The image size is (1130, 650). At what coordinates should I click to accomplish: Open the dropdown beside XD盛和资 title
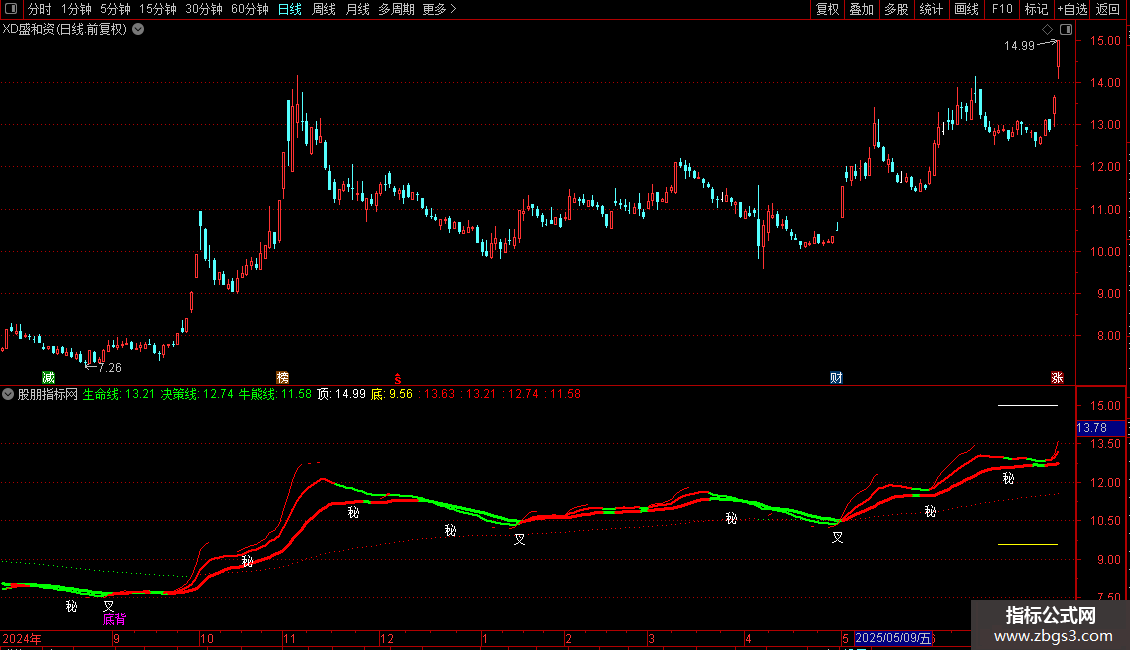coord(138,29)
